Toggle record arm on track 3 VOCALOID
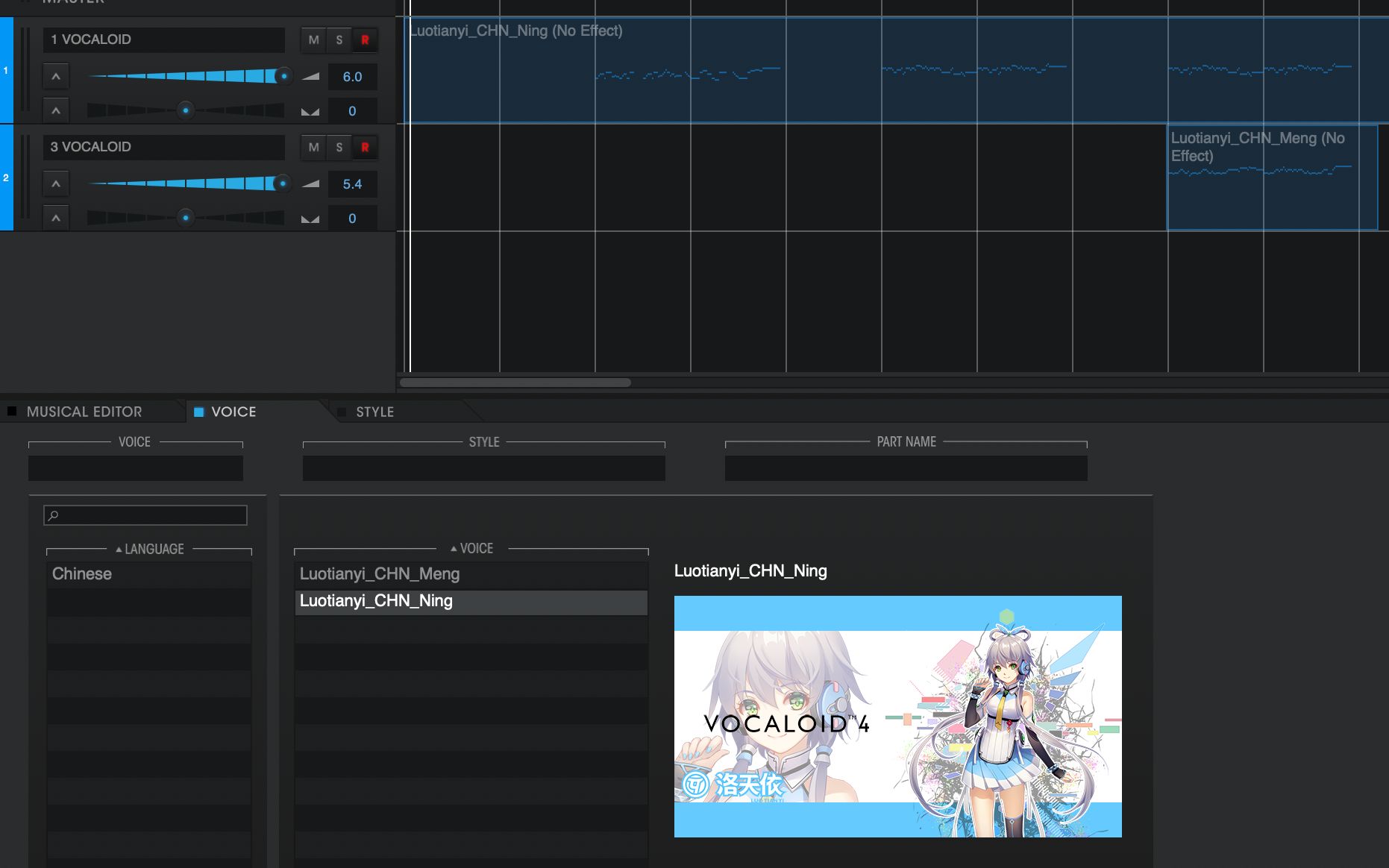 [365, 148]
